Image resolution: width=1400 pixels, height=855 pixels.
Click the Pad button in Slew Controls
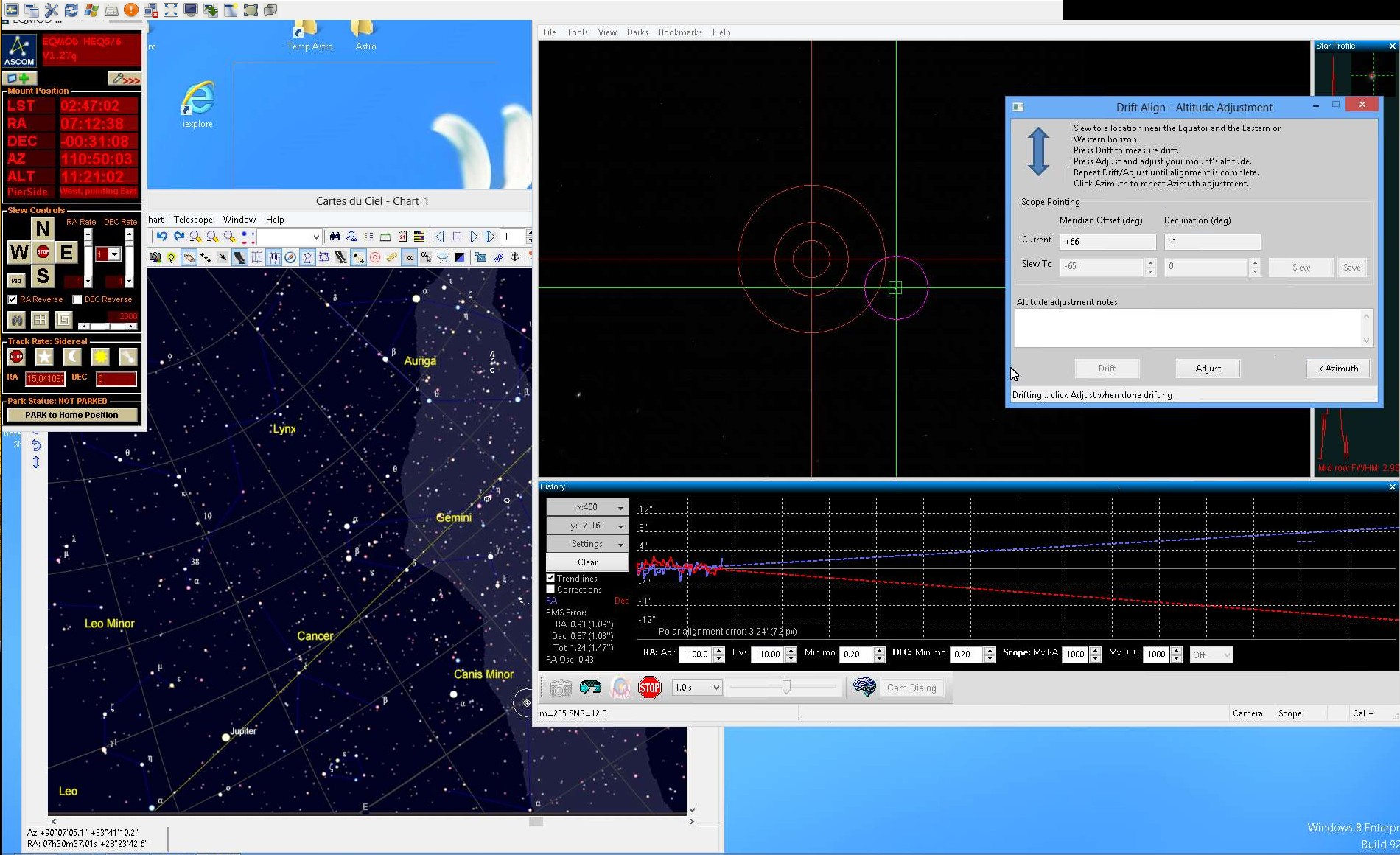coord(16,281)
